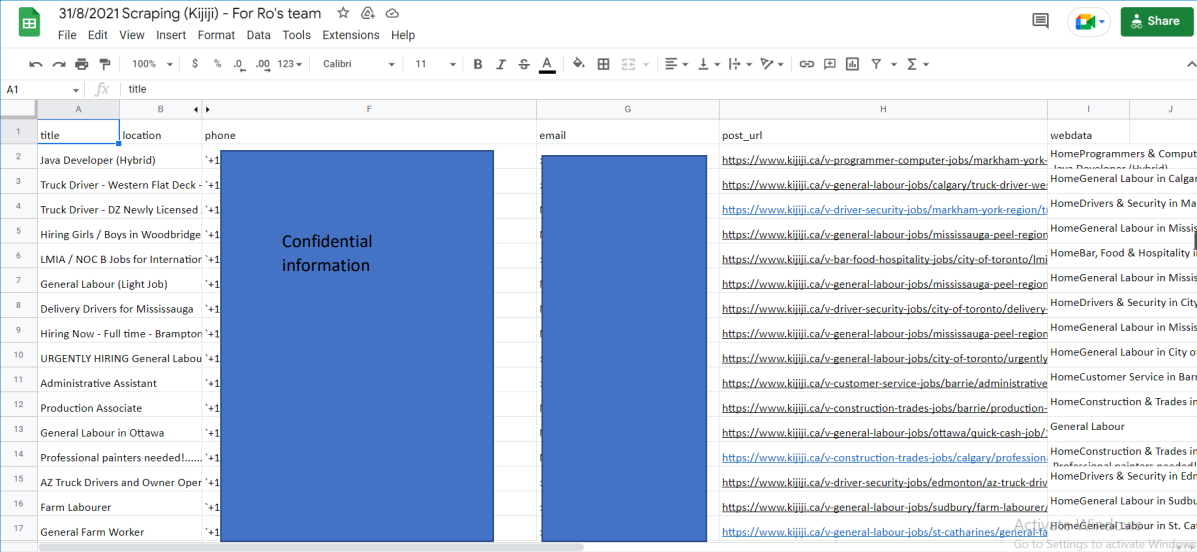Image resolution: width=1197 pixels, height=552 pixels.
Task: Open the text wrapping dropdown
Action: pos(740,64)
